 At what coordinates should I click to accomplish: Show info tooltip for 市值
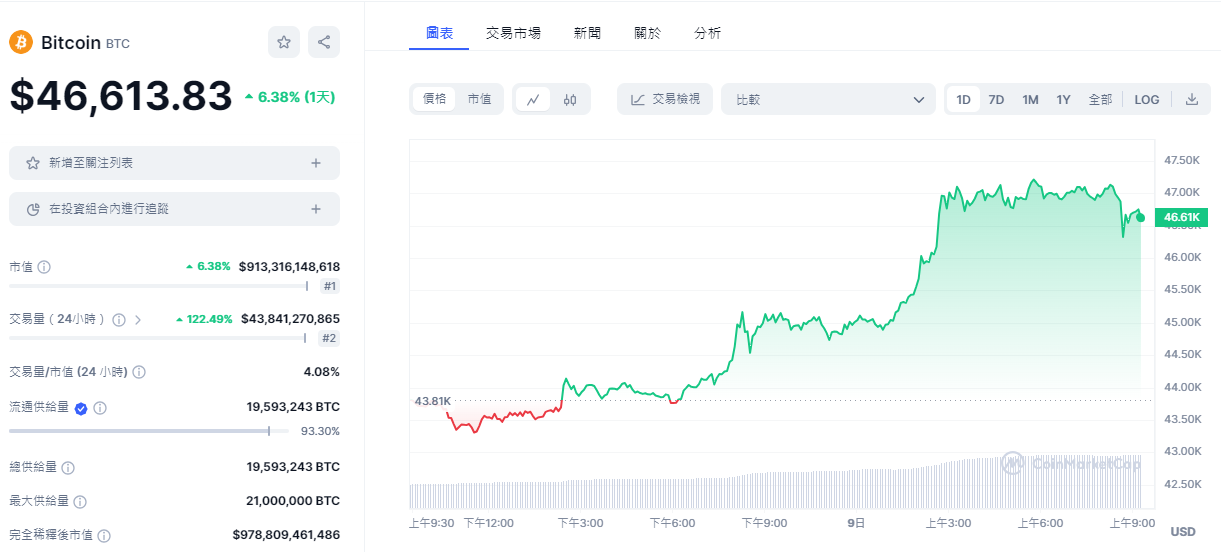44,267
